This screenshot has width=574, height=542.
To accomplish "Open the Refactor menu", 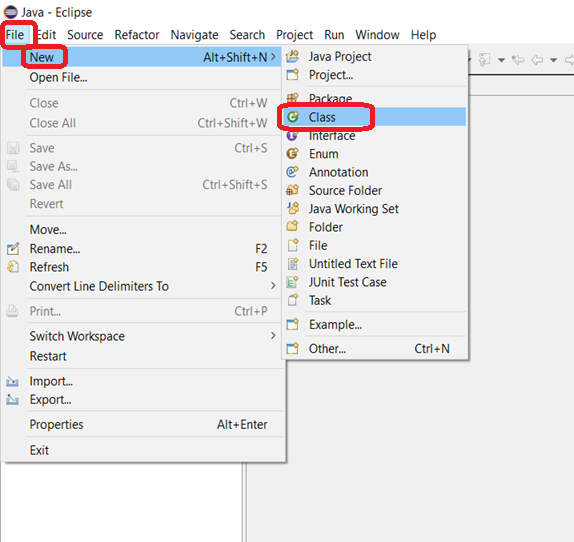I will coord(137,35).
